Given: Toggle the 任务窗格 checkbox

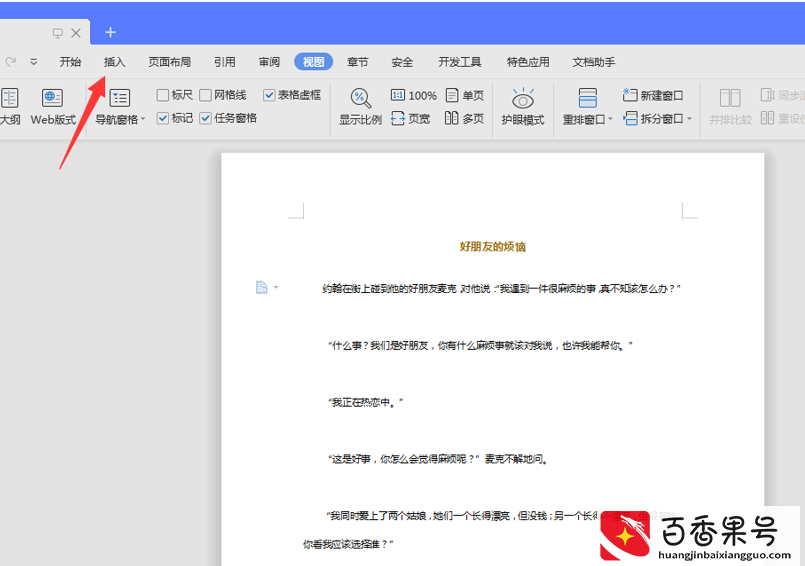Looking at the screenshot, I should (205, 118).
